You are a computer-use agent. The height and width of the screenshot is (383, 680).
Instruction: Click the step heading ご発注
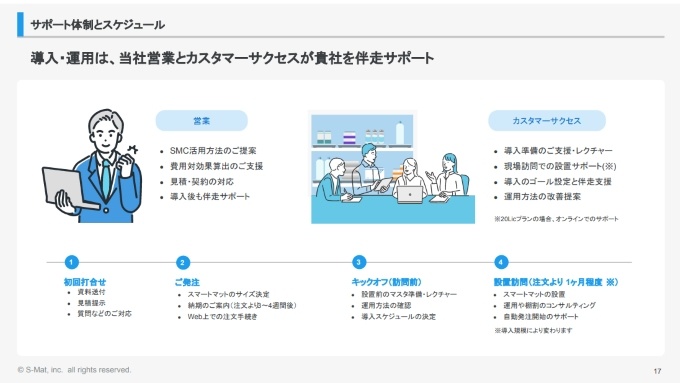[x=187, y=282]
